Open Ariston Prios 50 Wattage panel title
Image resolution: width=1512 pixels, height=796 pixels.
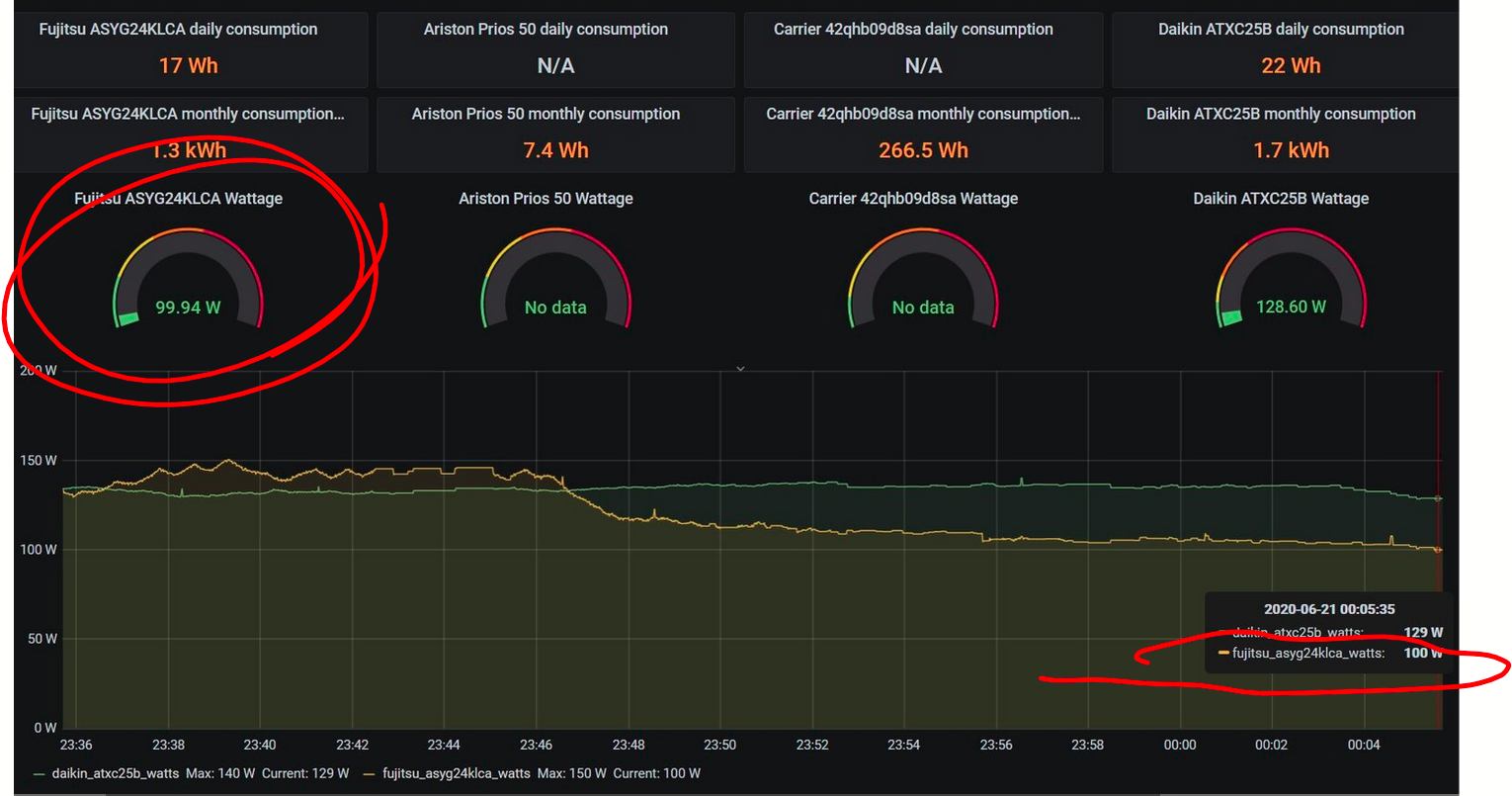point(546,199)
